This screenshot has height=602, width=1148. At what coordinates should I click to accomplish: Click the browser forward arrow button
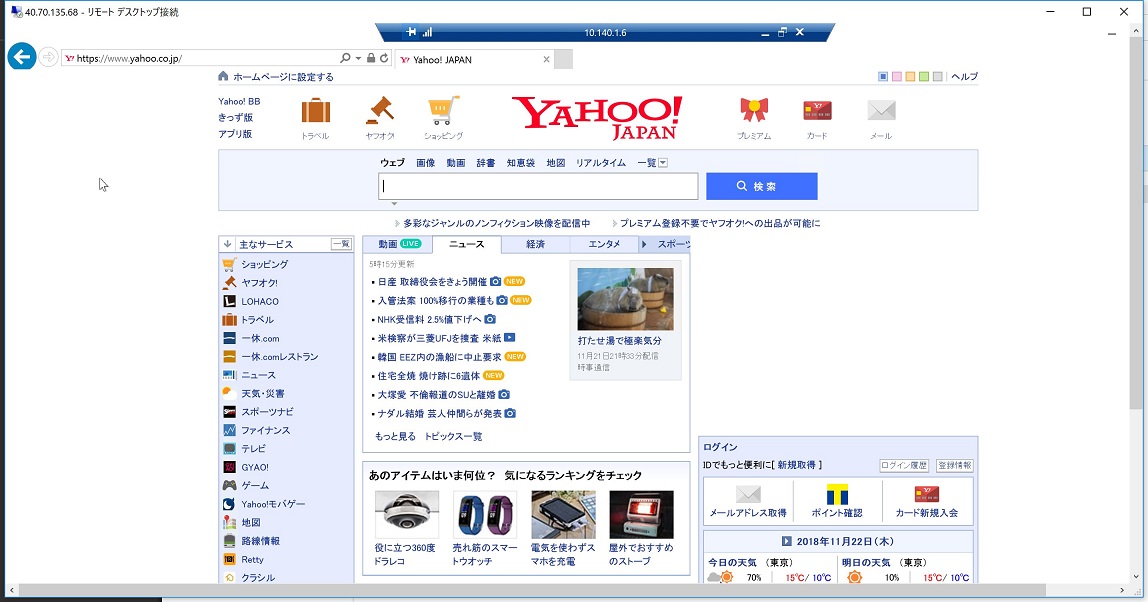(x=48, y=57)
